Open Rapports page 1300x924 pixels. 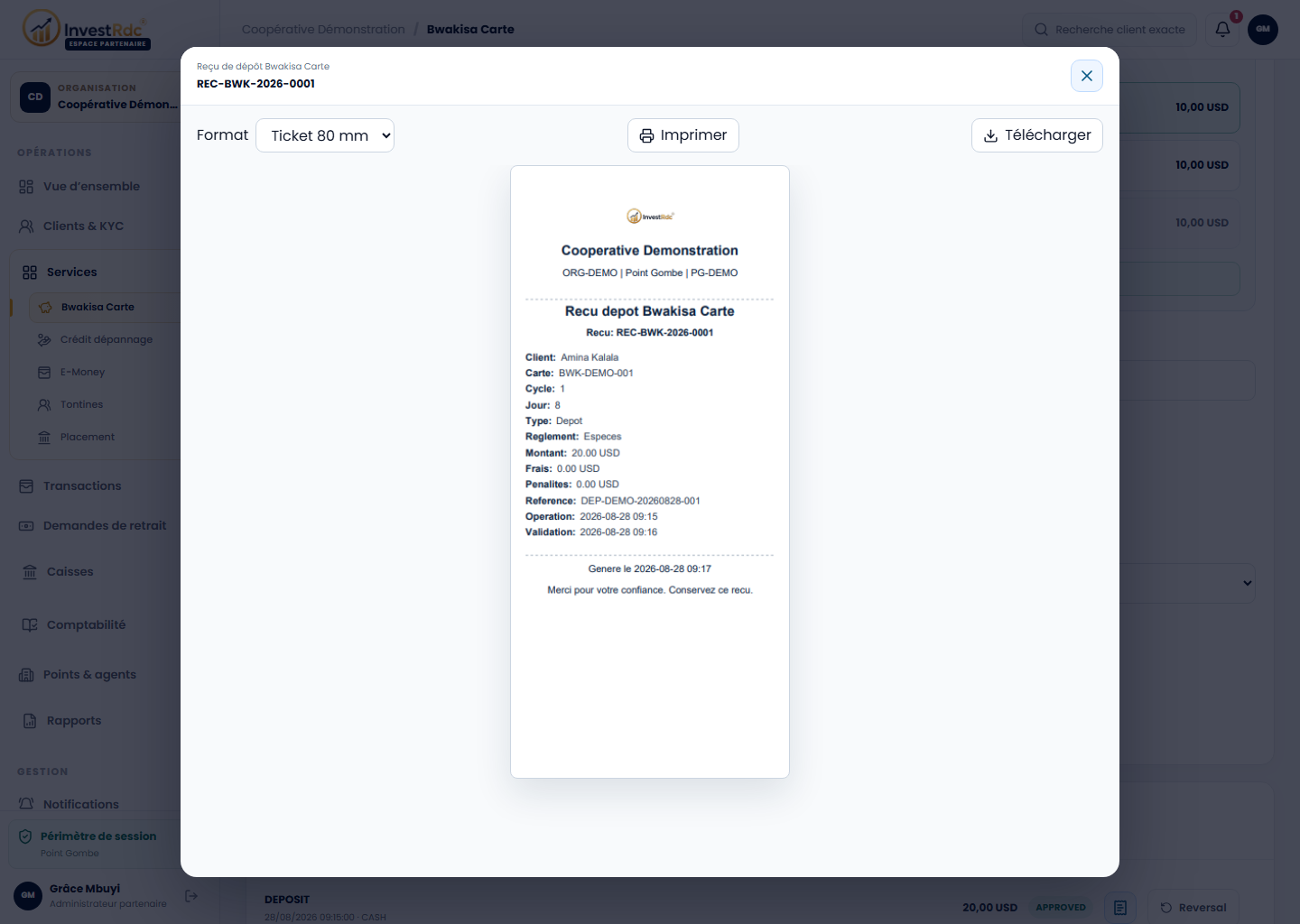coord(74,720)
